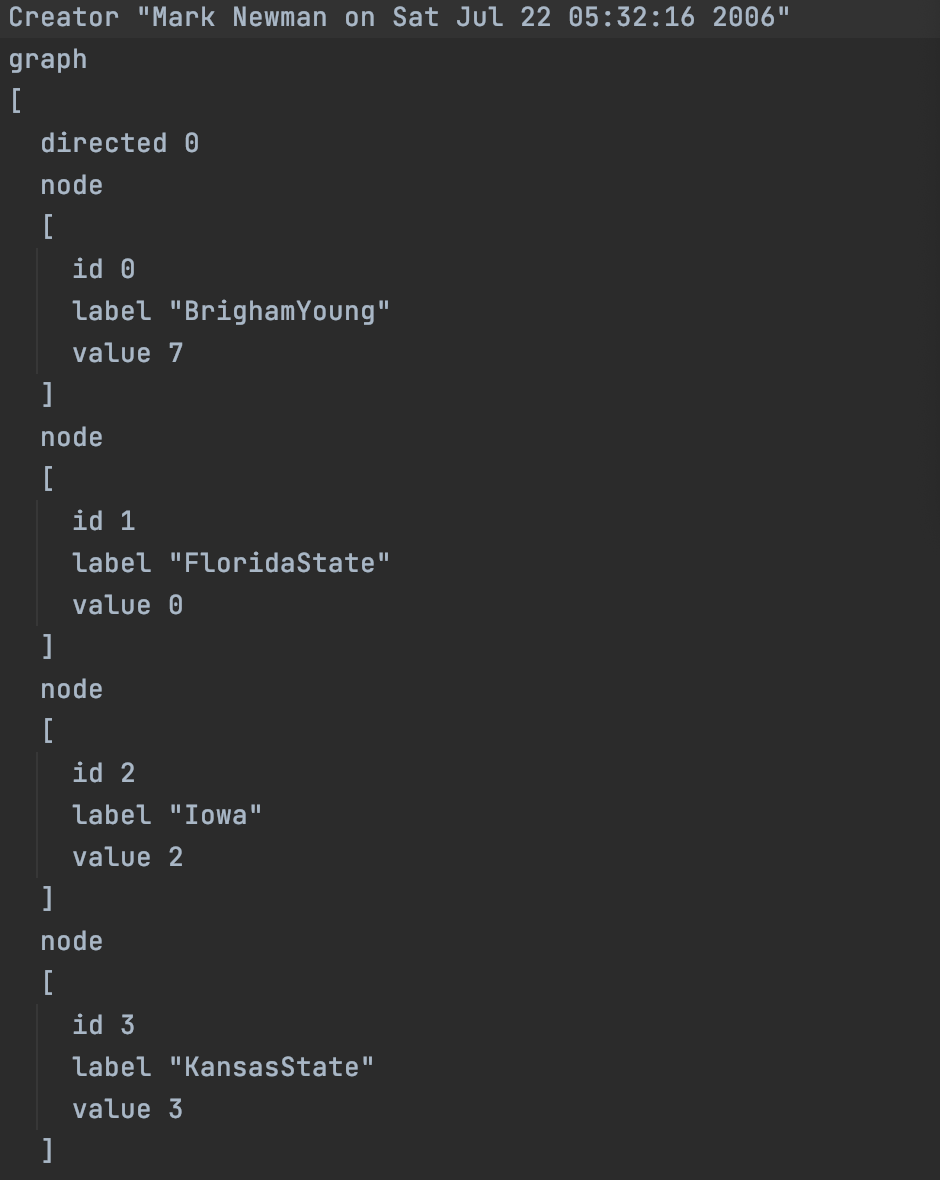The image size is (940, 1180).
Task: Select the "id 0" line
Action: point(104,269)
